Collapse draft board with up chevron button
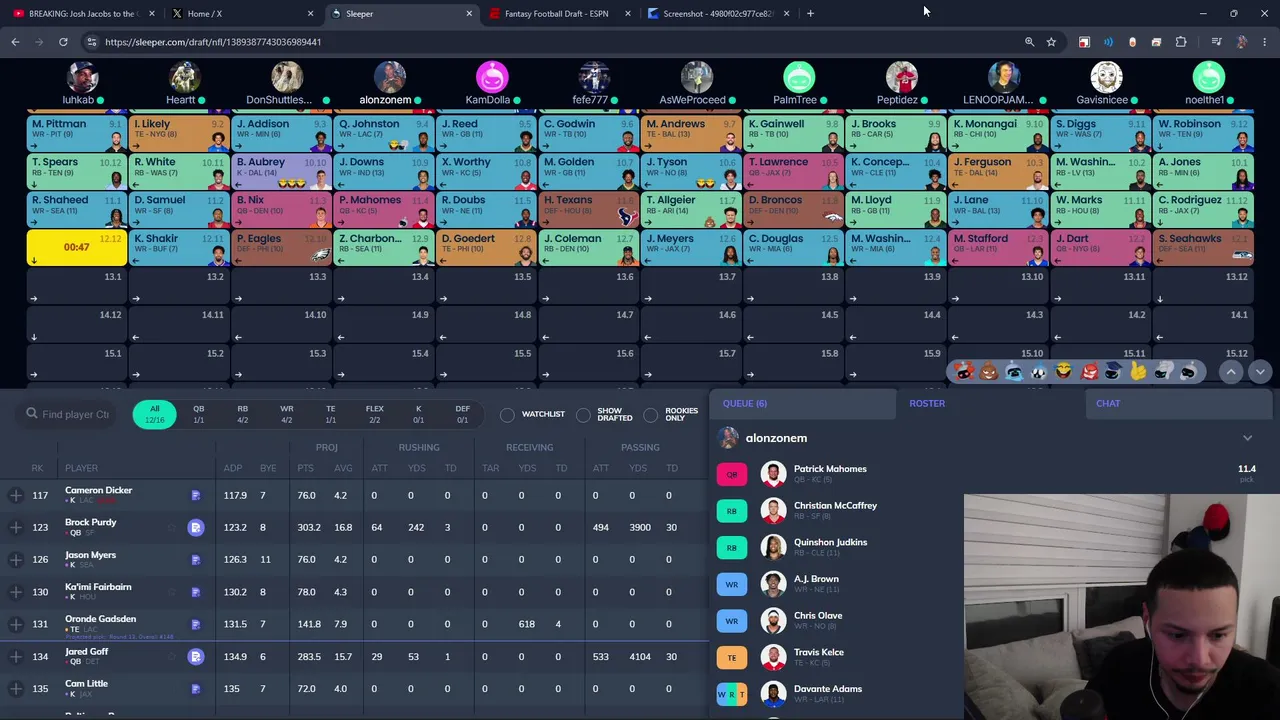This screenshot has width=1280, height=720. pyautogui.click(x=1231, y=372)
